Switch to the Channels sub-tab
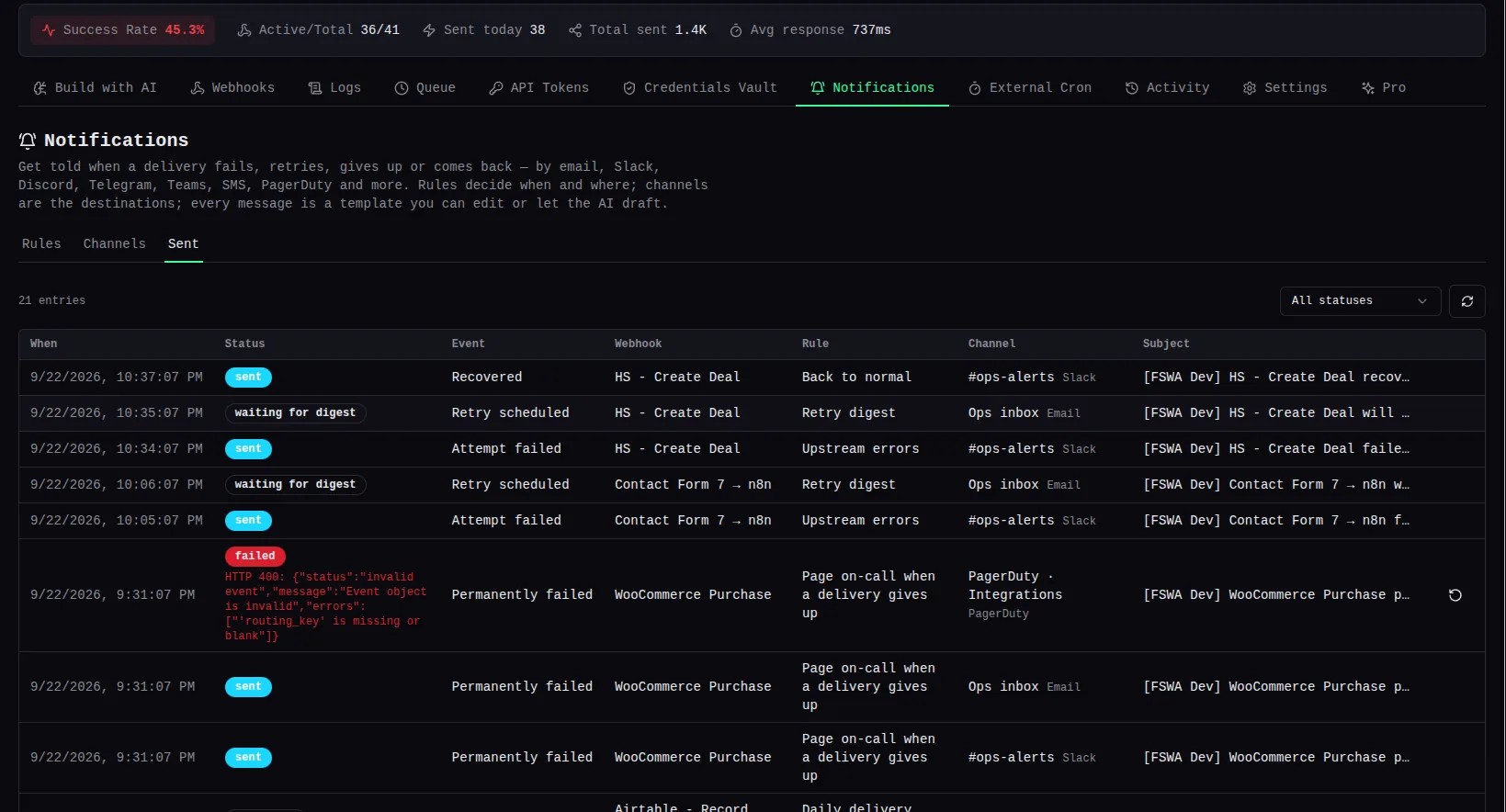Viewport: 1506px width, 812px height. pos(115,244)
